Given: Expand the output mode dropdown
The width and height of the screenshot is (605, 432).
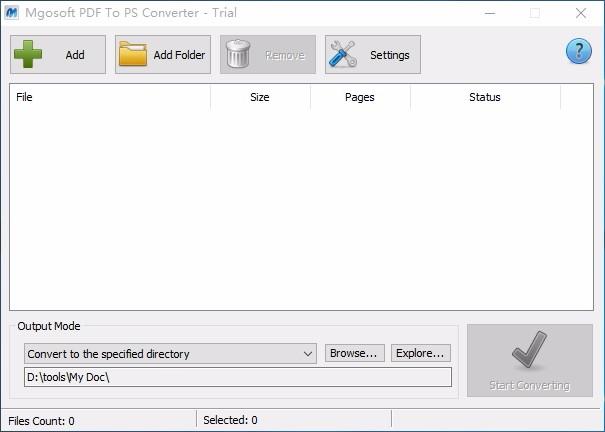Looking at the screenshot, I should (170, 354).
